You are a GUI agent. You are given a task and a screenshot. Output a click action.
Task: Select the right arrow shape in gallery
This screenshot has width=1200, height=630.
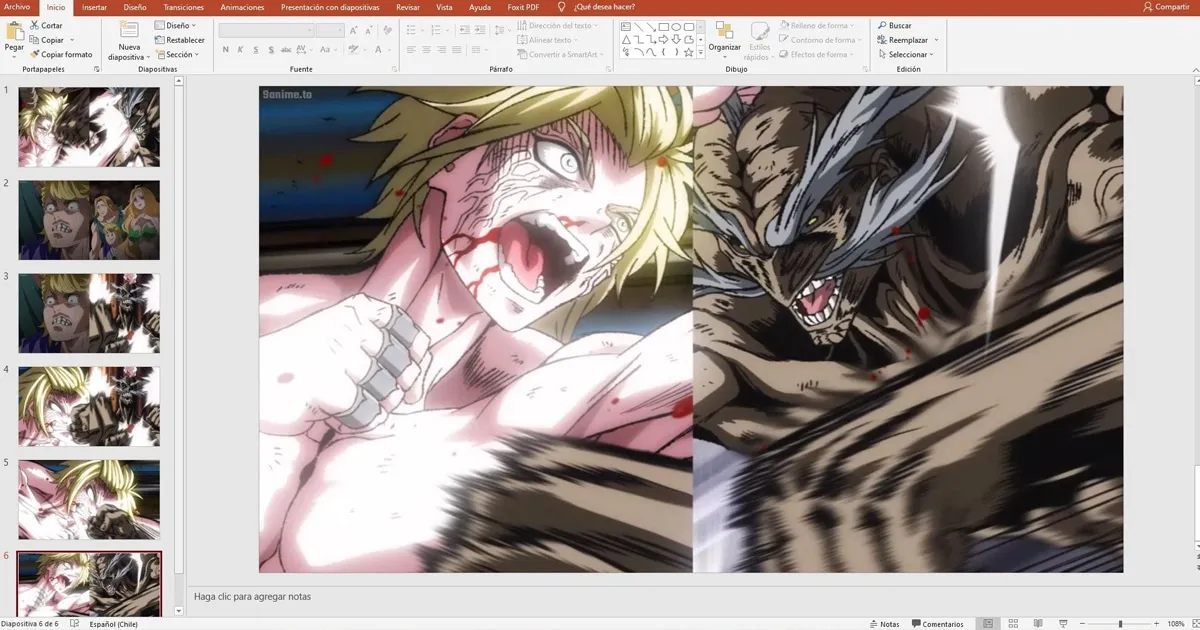tap(664, 39)
